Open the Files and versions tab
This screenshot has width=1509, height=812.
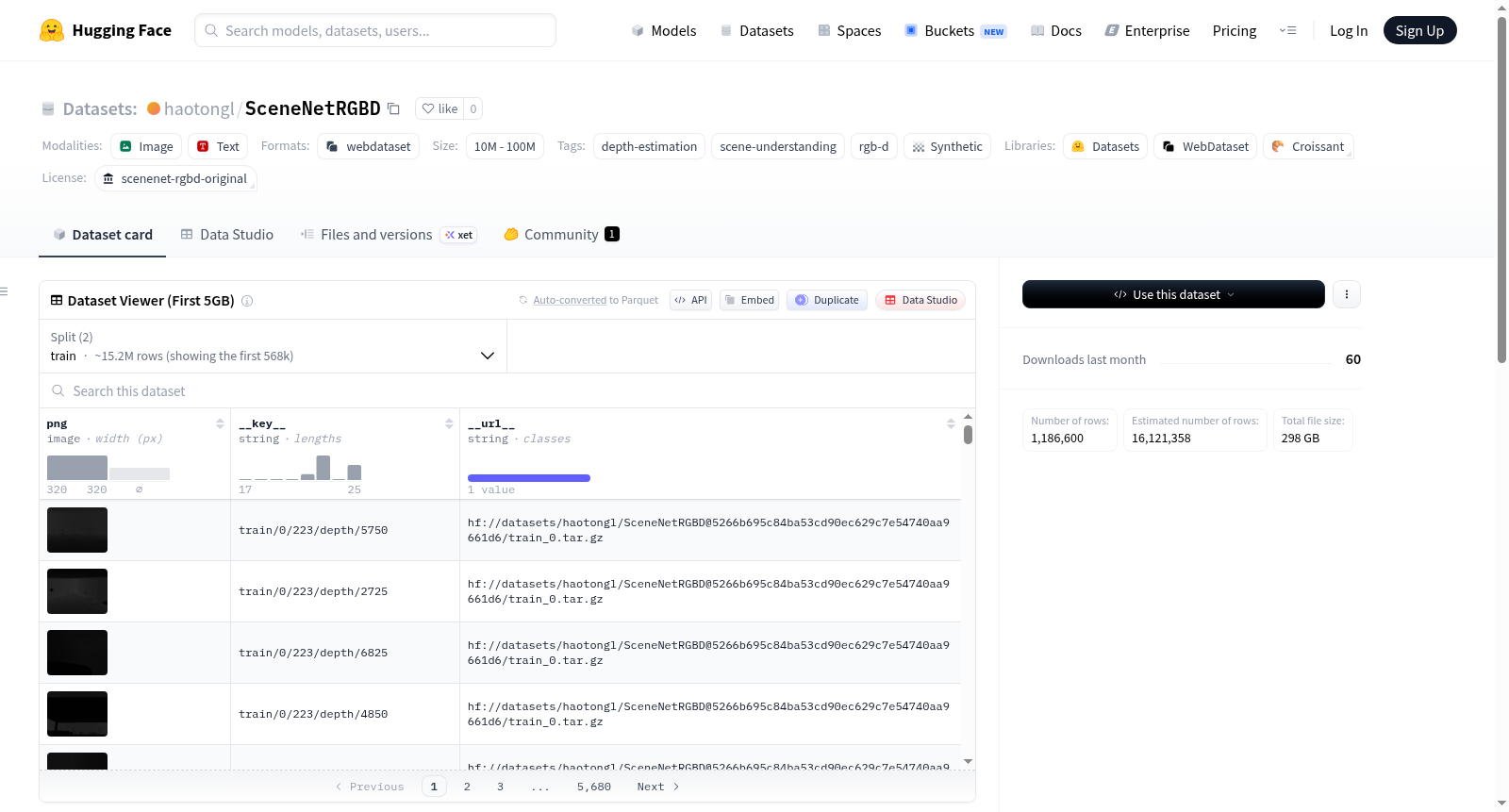click(x=388, y=235)
